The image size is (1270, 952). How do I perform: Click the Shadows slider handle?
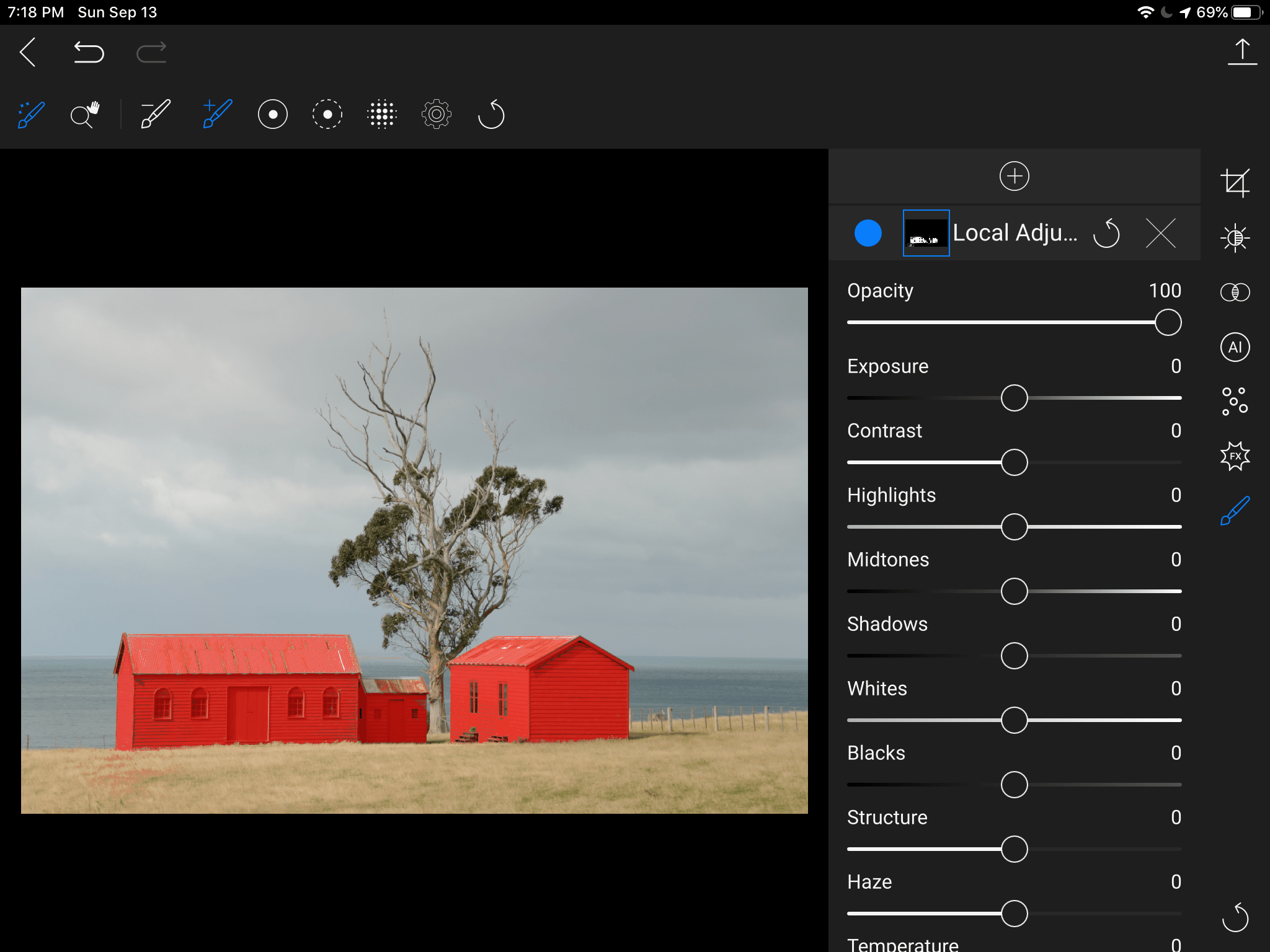coord(1015,656)
